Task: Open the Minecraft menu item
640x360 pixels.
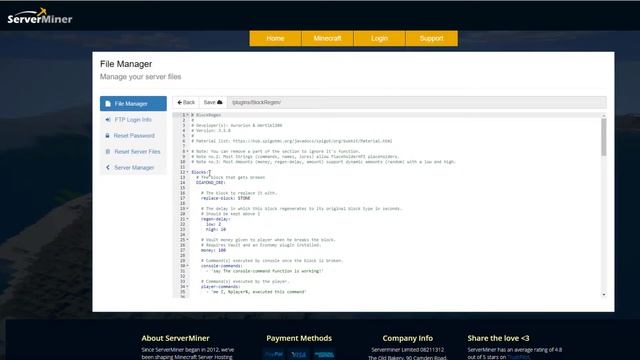Action: tap(327, 38)
